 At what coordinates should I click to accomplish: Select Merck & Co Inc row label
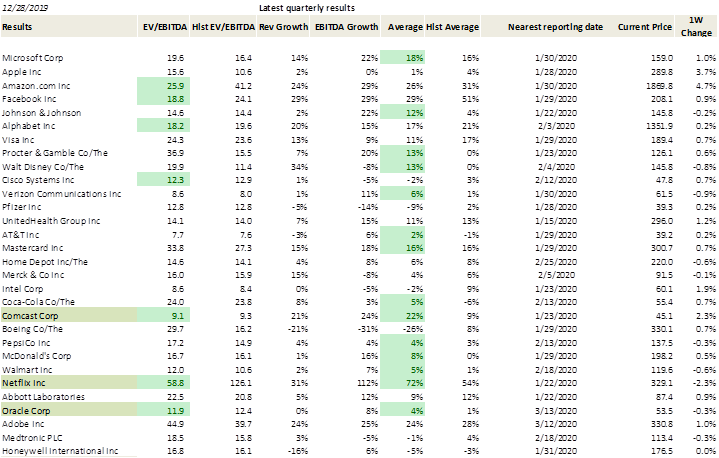33,275
